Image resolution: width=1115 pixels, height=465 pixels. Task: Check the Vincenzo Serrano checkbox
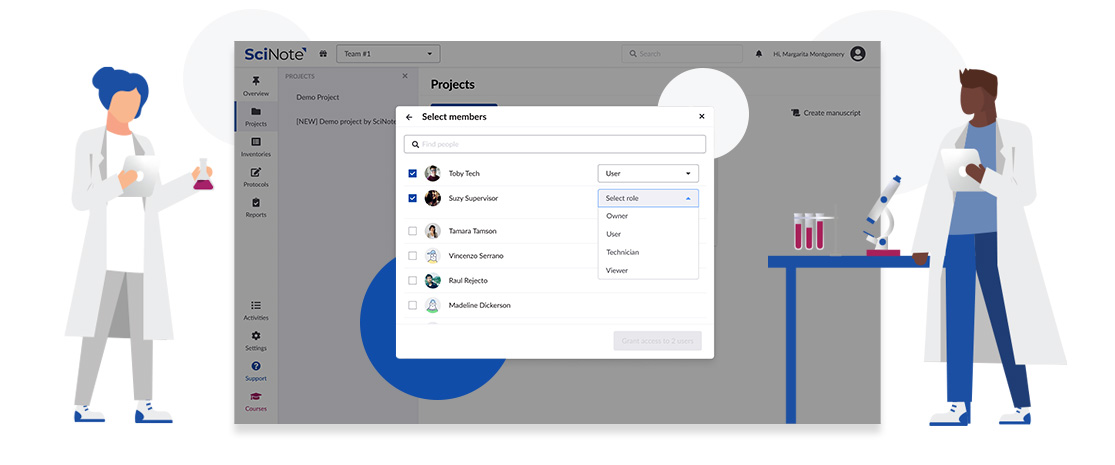point(412,256)
